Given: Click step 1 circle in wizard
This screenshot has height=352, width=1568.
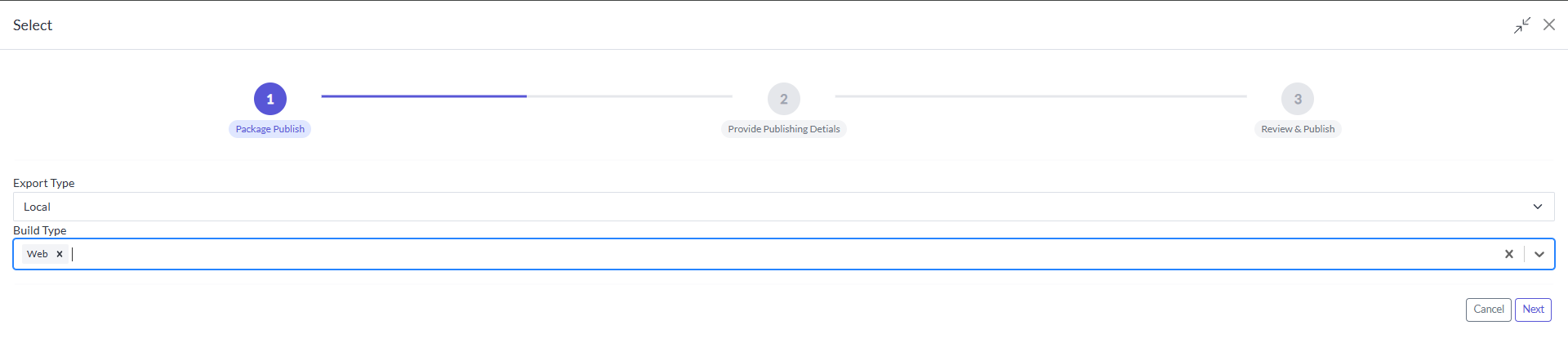Looking at the screenshot, I should click(x=270, y=99).
